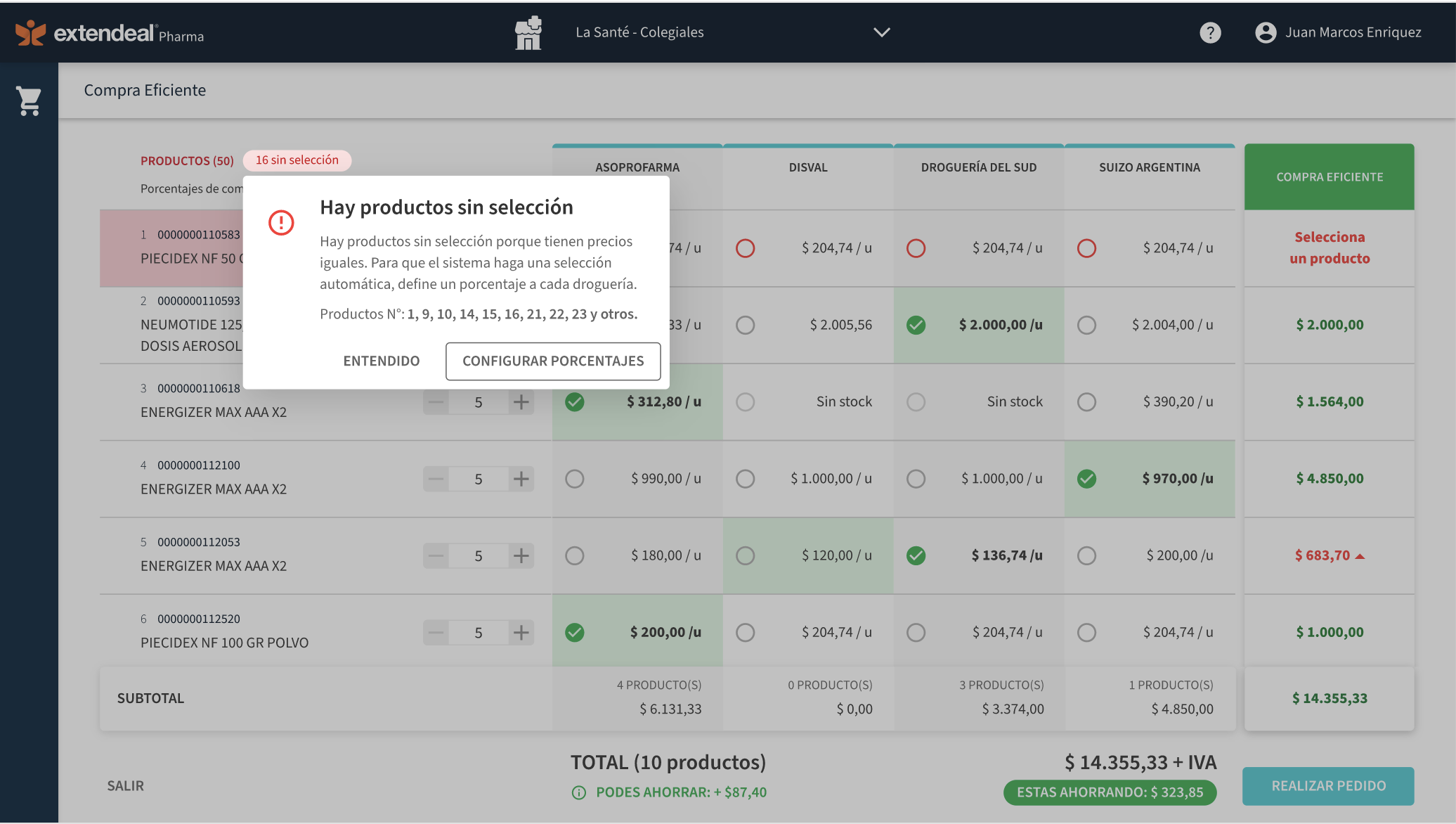Toggle checked Suizo Argentina $ 970,00 option
Viewport: 1456px width, 824px height.
[x=1086, y=479]
